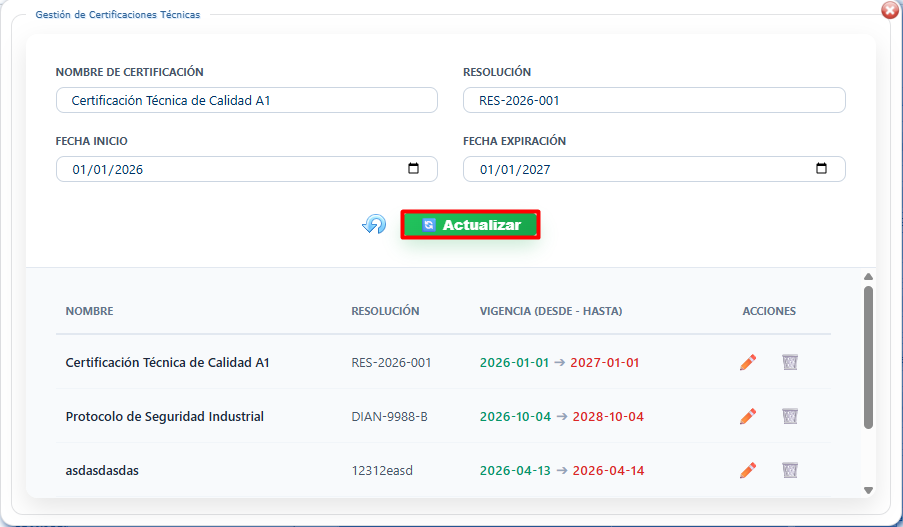
Task: Edit the asdasdasdas certification row
Action: (748, 470)
